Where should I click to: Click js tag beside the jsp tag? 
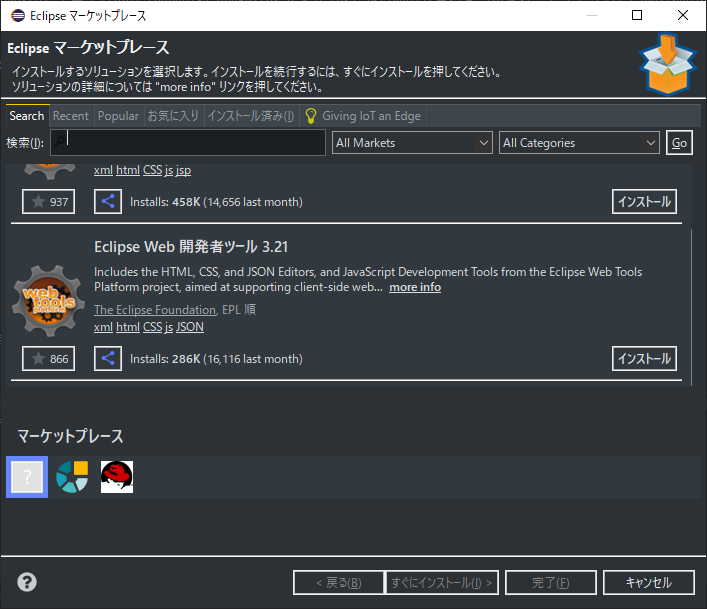[169, 170]
